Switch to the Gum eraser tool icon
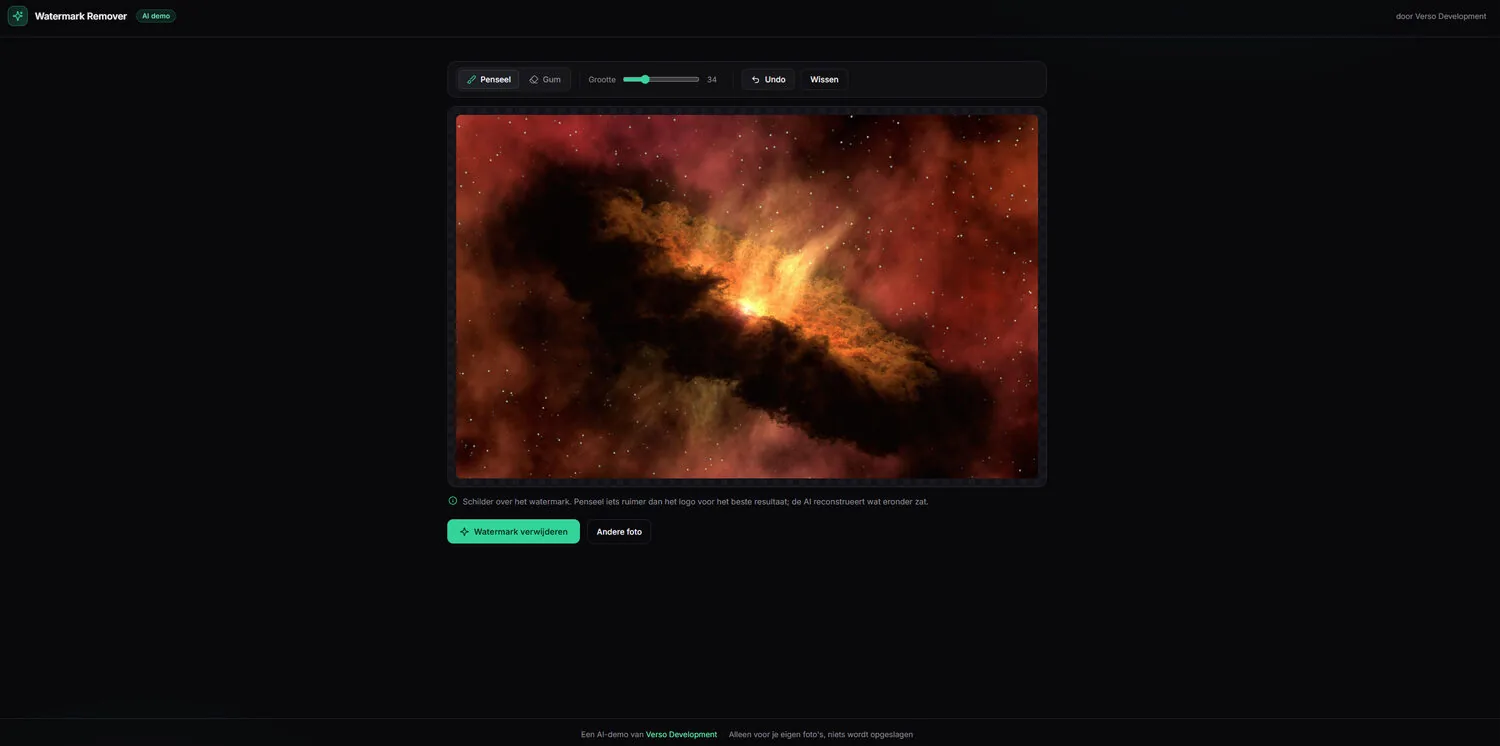 click(x=534, y=80)
